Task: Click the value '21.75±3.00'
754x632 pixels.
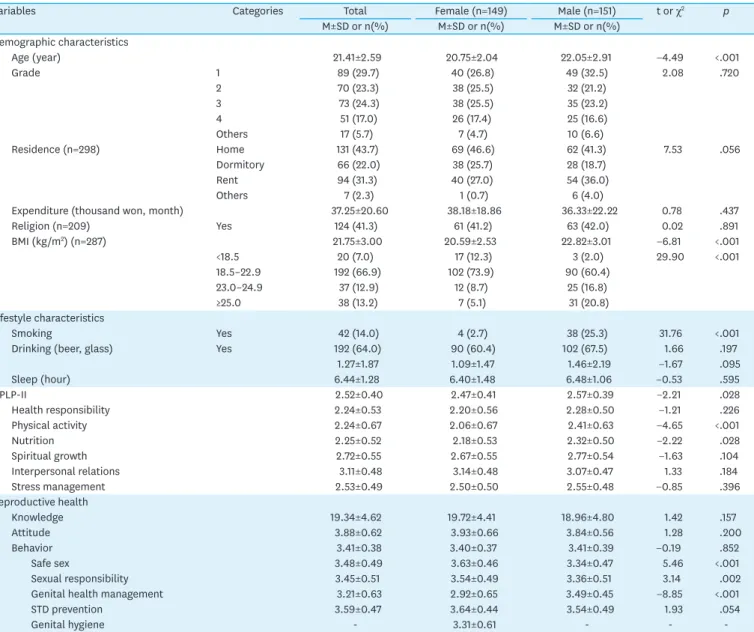Action: [x=357, y=241]
